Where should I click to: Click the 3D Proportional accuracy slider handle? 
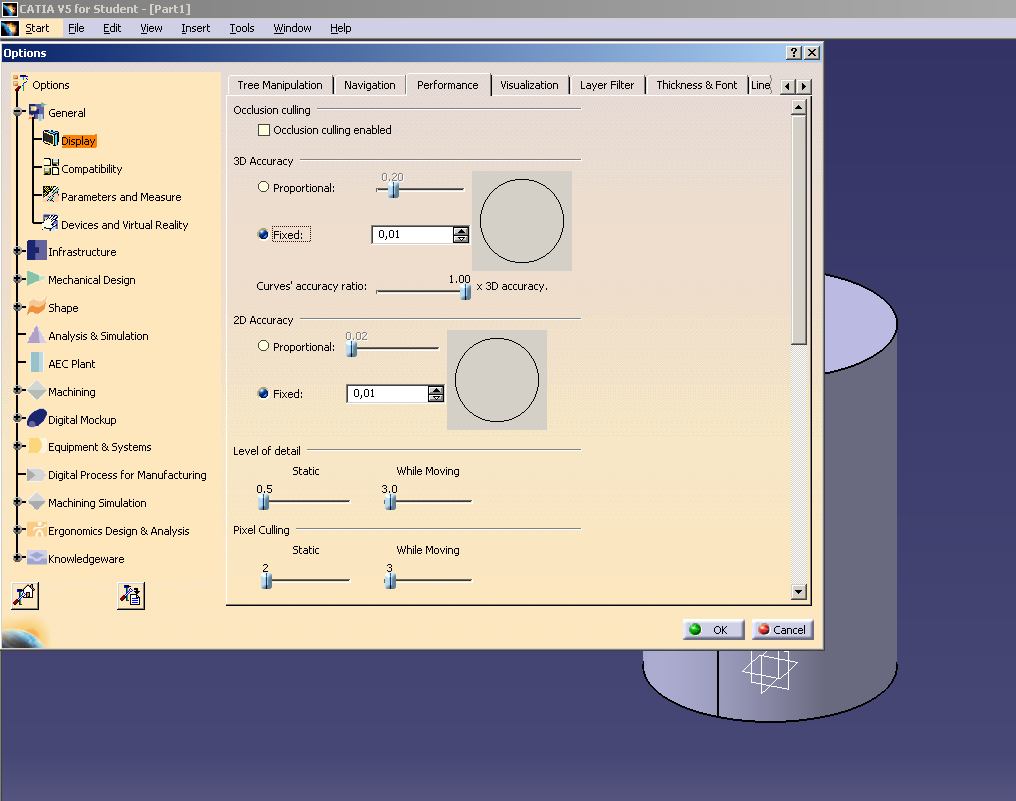coord(393,189)
